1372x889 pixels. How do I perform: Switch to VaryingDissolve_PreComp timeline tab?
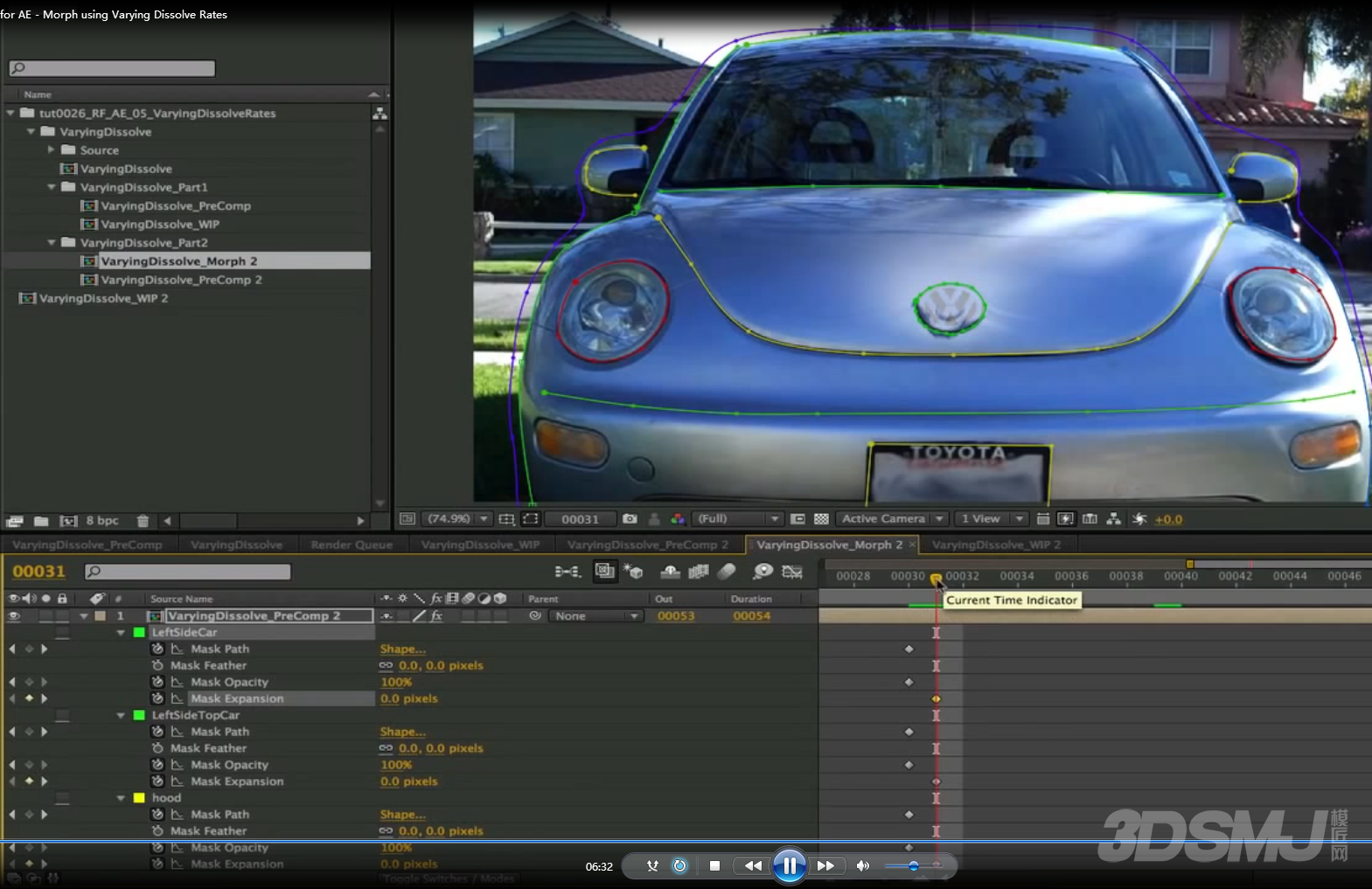(x=87, y=545)
